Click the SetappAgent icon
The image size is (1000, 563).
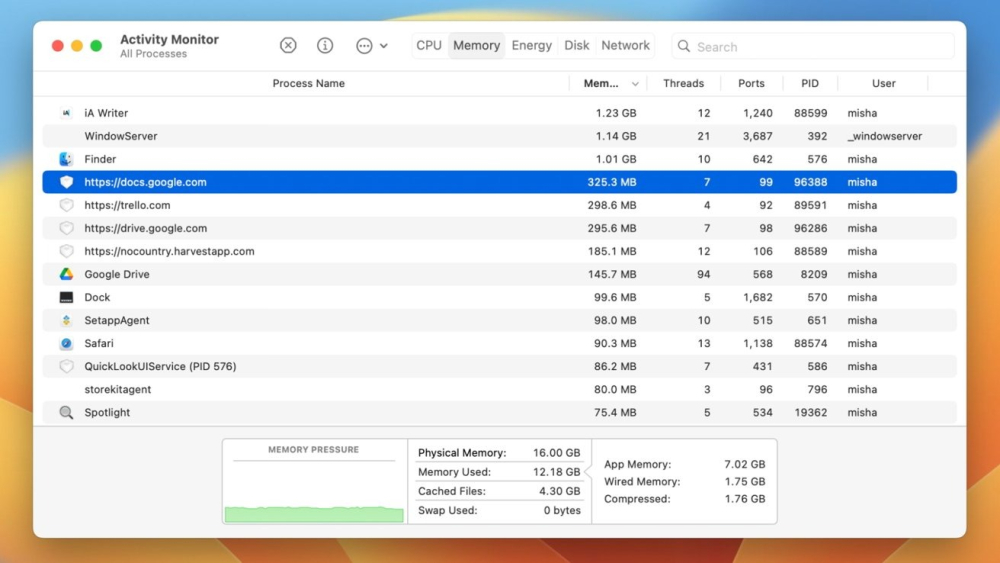pyautogui.click(x=66, y=320)
